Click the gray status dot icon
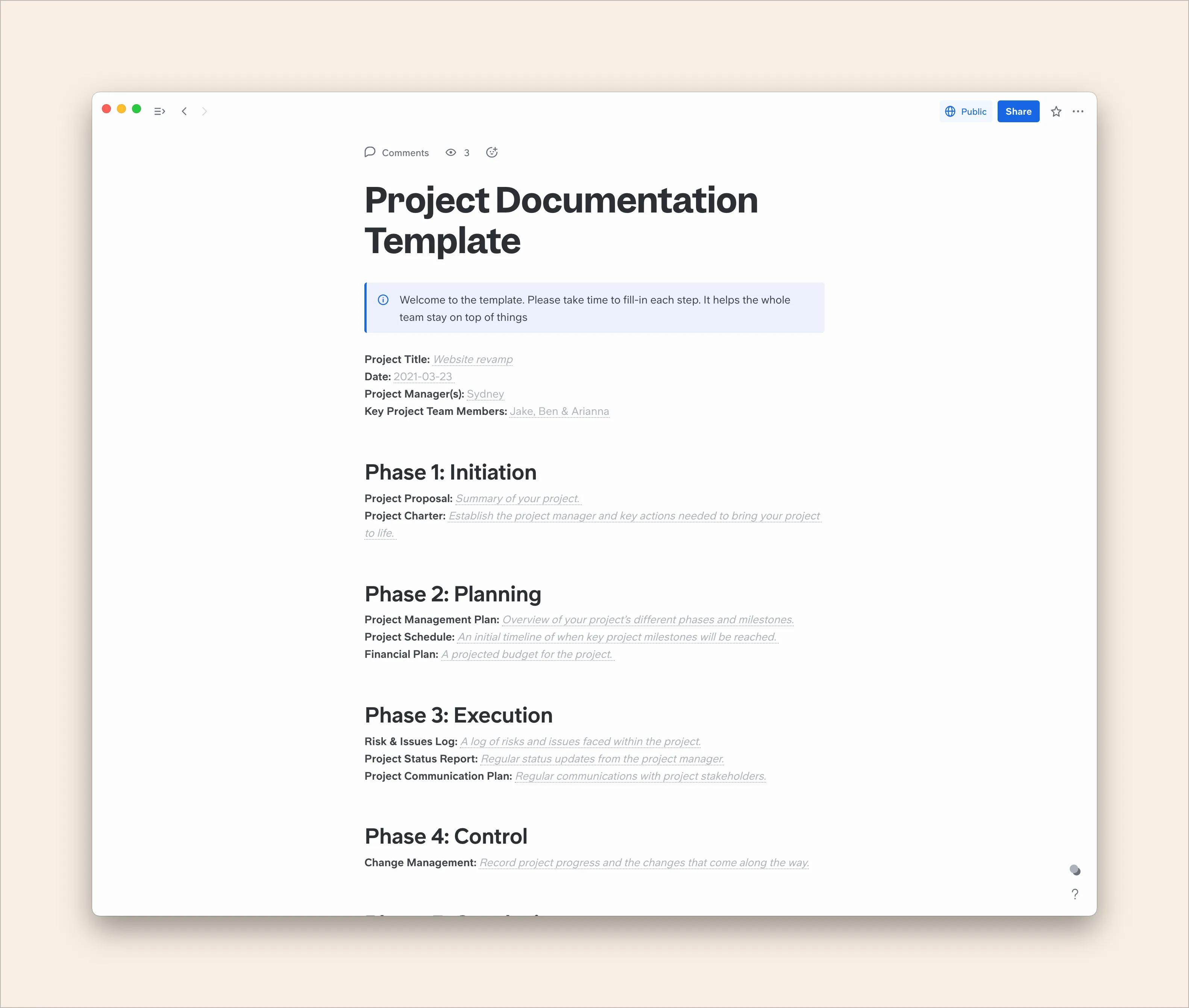Image resolution: width=1189 pixels, height=1008 pixels. pyautogui.click(x=1075, y=870)
